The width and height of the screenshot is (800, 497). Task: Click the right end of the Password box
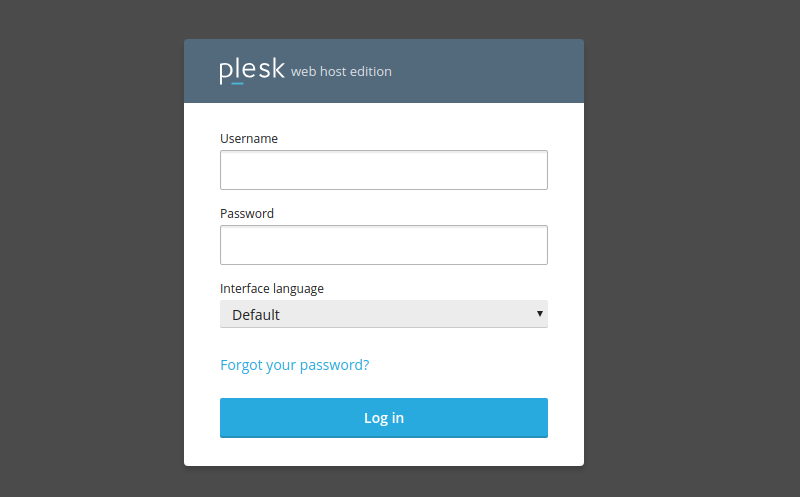click(x=535, y=245)
